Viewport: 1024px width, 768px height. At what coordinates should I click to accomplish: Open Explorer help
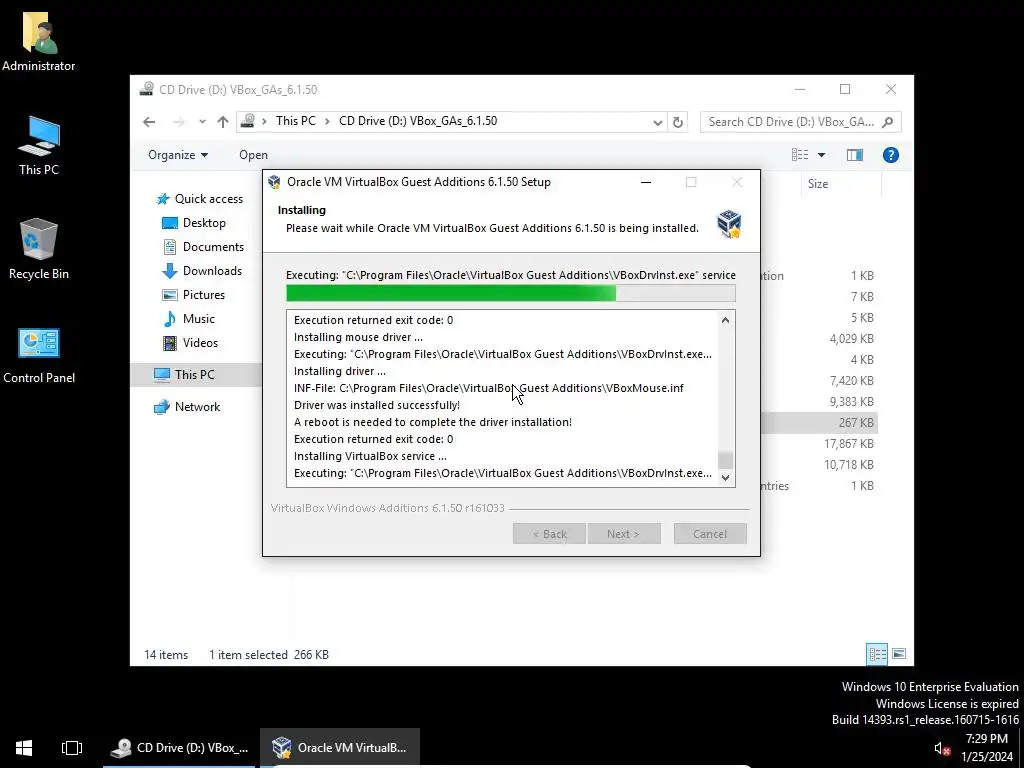(x=891, y=155)
